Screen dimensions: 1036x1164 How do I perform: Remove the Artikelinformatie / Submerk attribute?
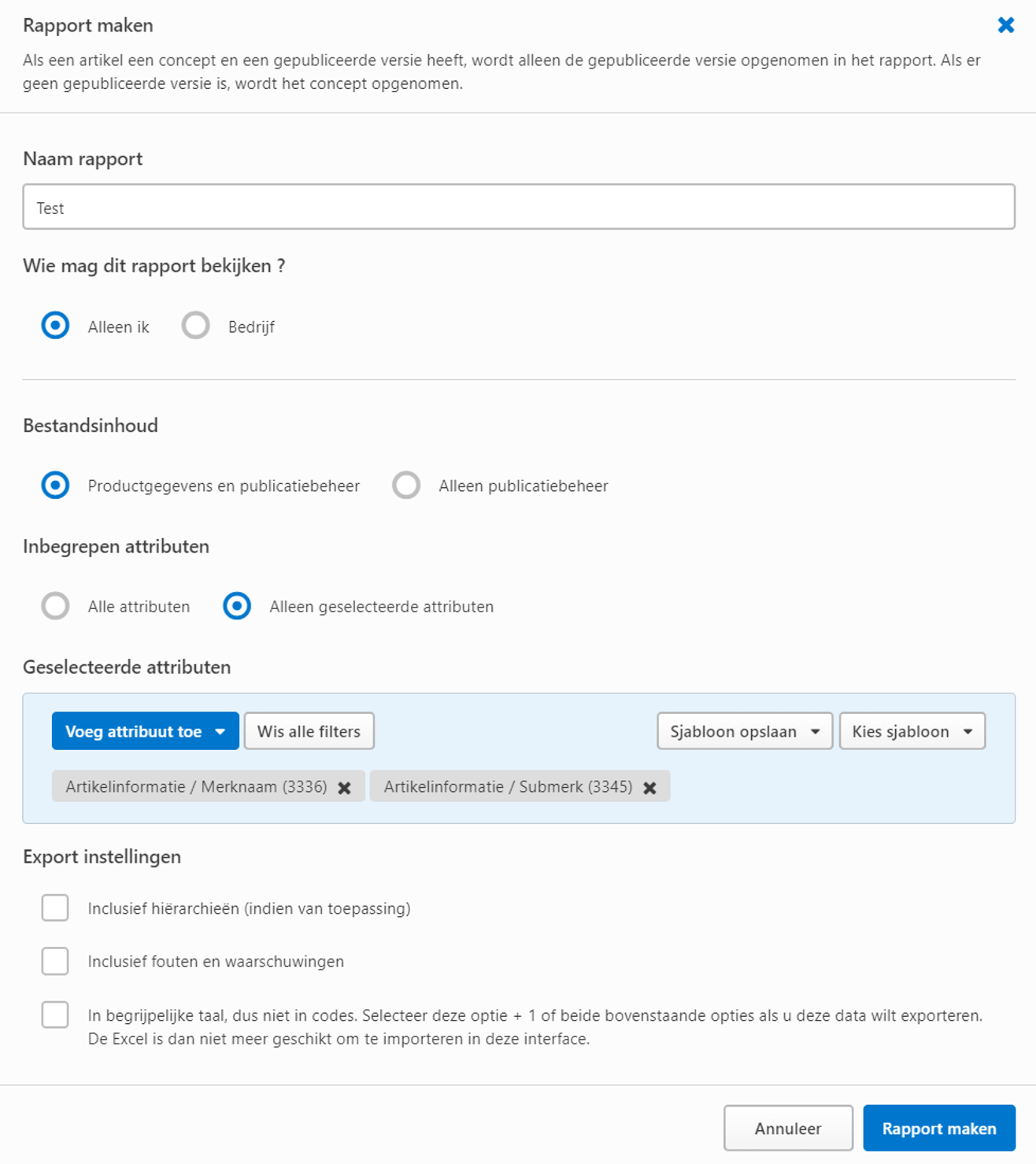[x=649, y=786]
